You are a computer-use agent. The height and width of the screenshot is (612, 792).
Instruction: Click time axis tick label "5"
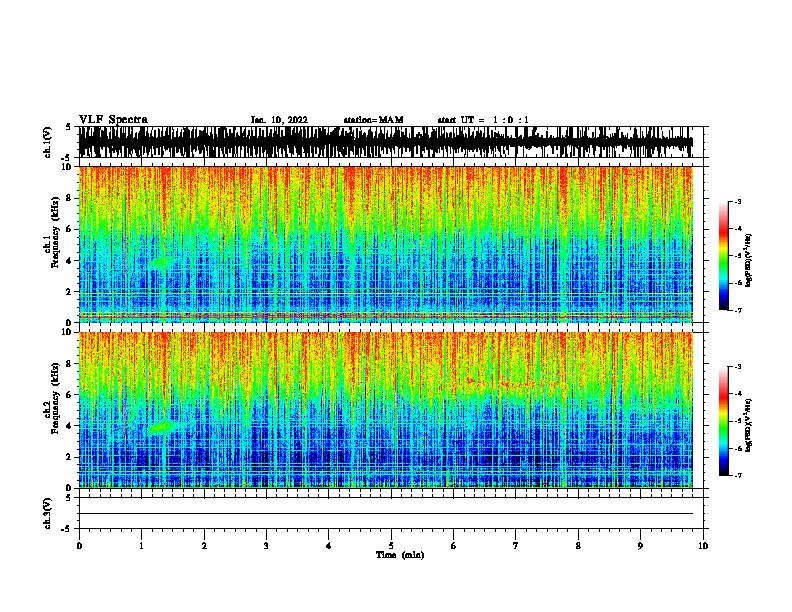coord(391,546)
